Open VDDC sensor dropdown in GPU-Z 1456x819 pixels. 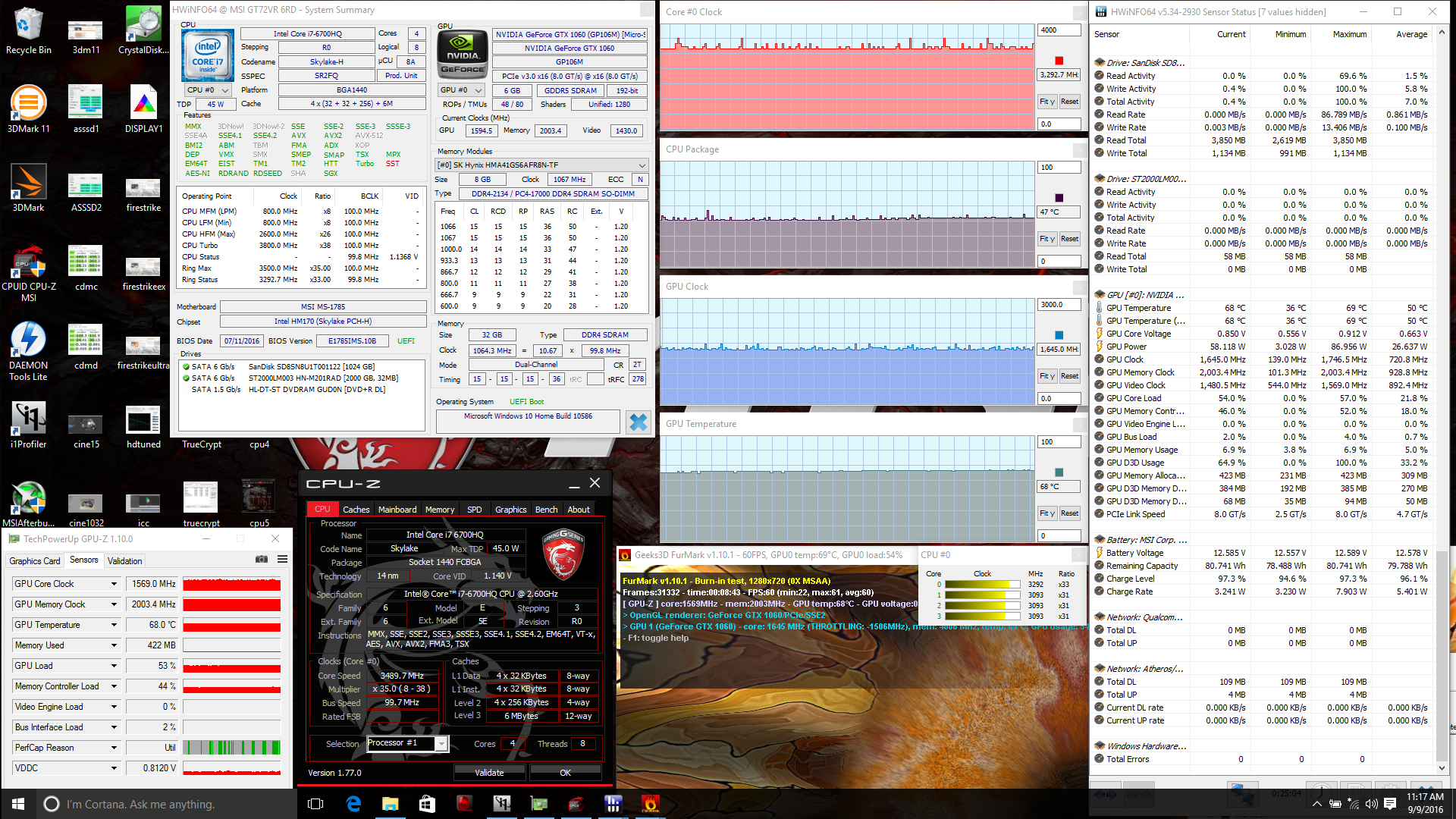[x=114, y=768]
